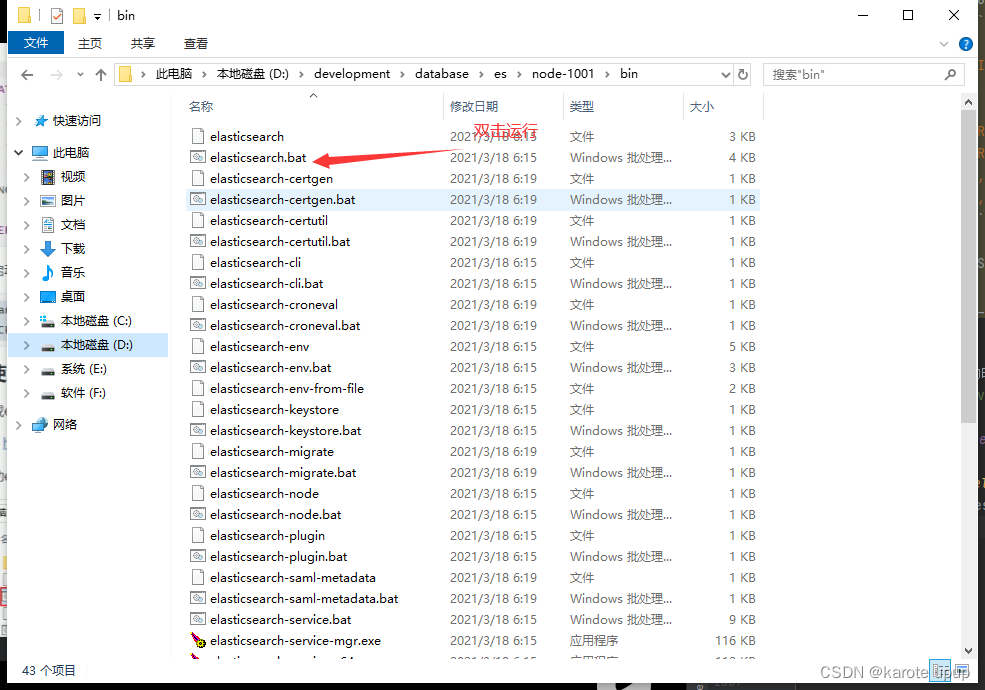
Task: Select the elasticsearch-migrate.bat file icon
Action: tap(198, 473)
